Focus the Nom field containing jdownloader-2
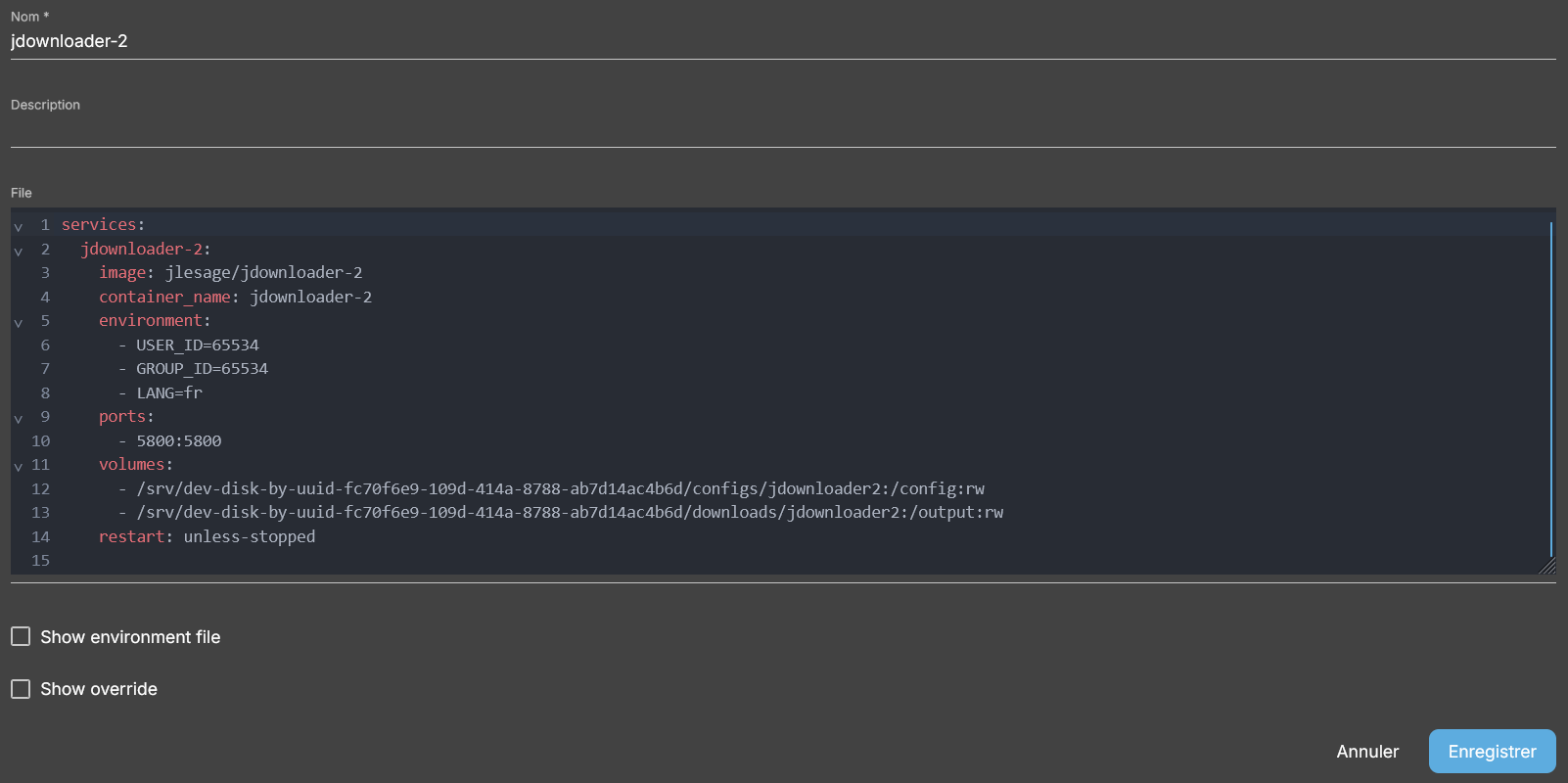The image size is (1568, 783). click(x=783, y=41)
